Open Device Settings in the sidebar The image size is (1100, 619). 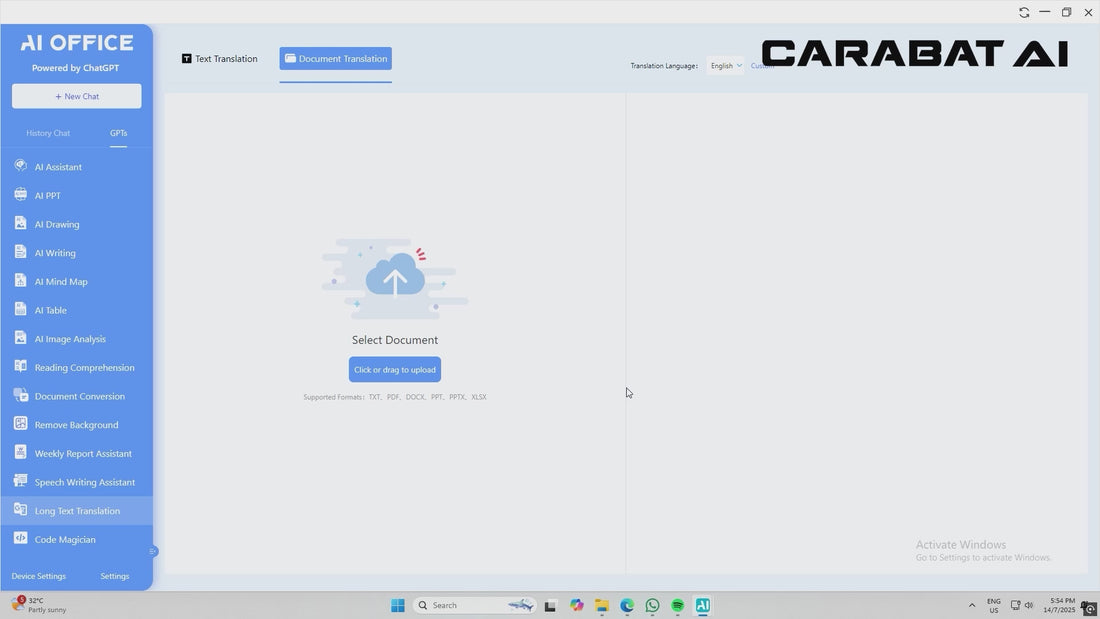point(39,576)
